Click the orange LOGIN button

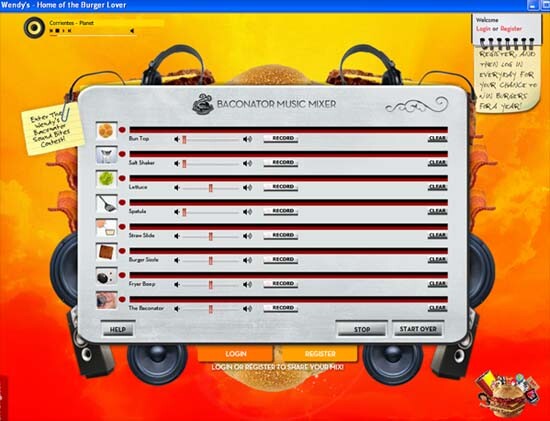pyautogui.click(x=235, y=354)
